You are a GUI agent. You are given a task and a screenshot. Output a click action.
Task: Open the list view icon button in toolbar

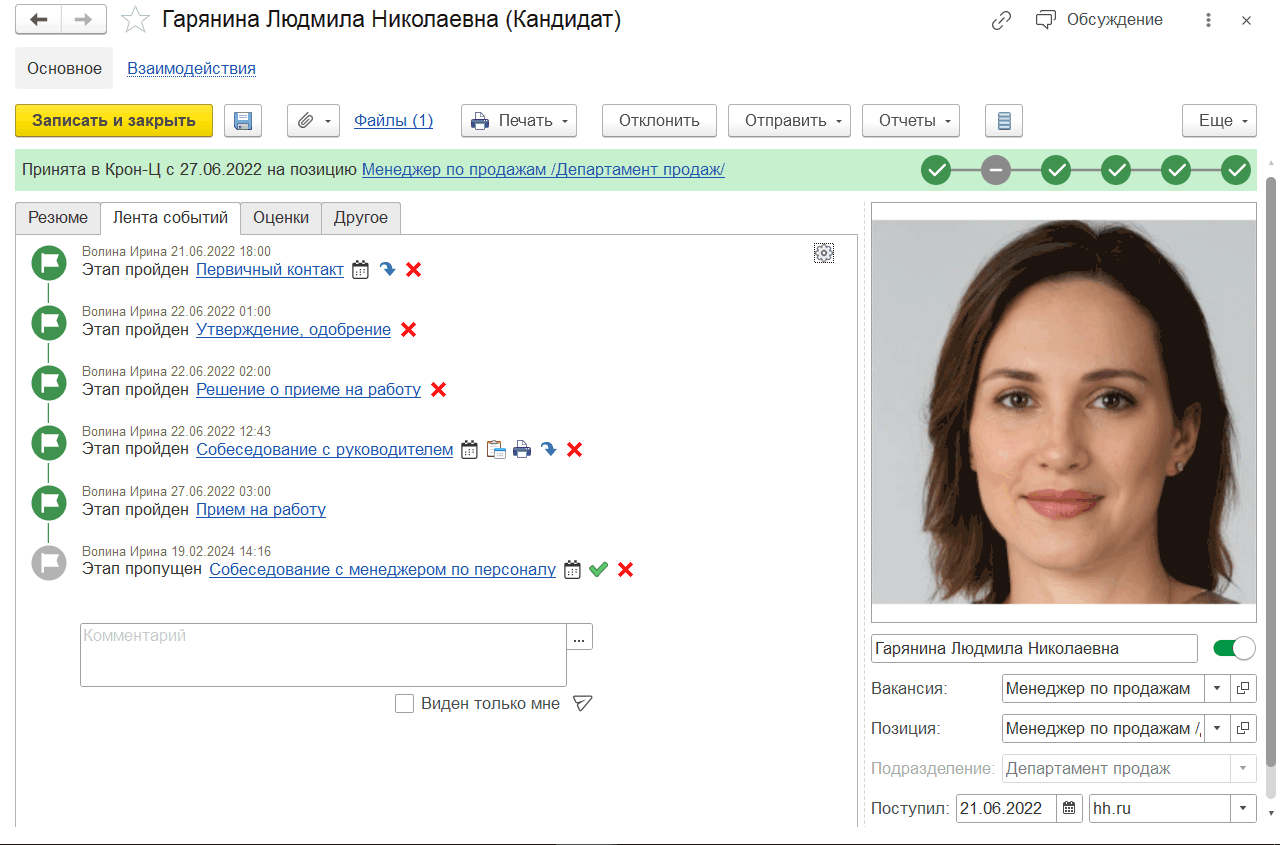click(1004, 121)
